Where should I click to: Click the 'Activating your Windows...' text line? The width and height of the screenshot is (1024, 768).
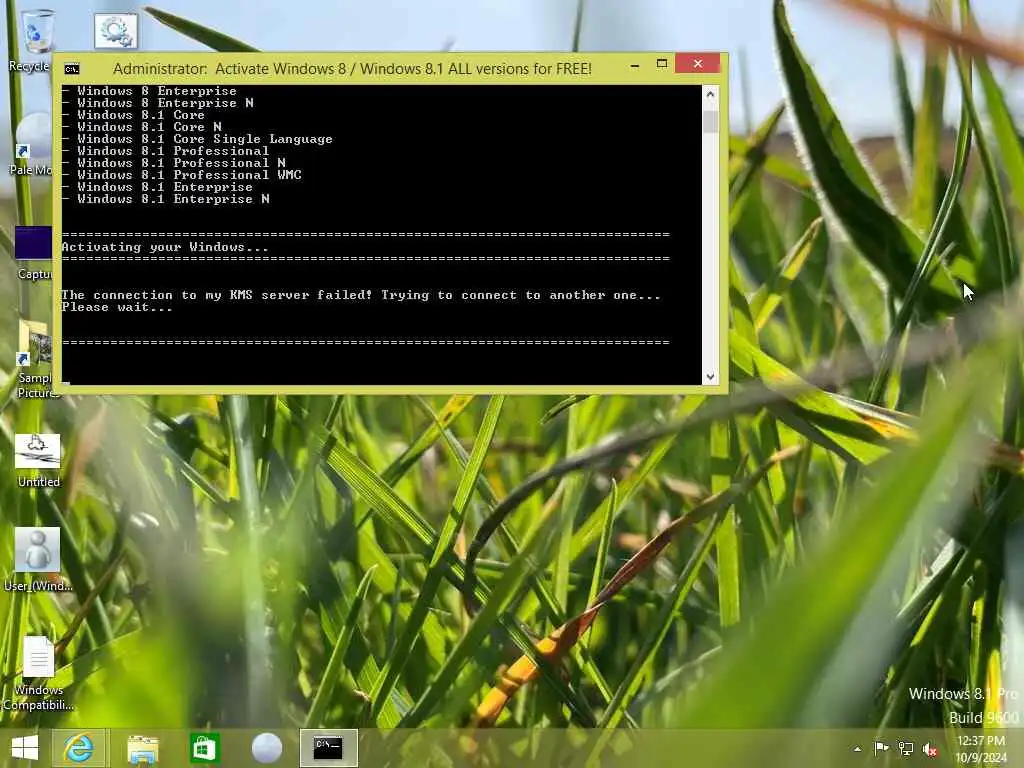165,247
